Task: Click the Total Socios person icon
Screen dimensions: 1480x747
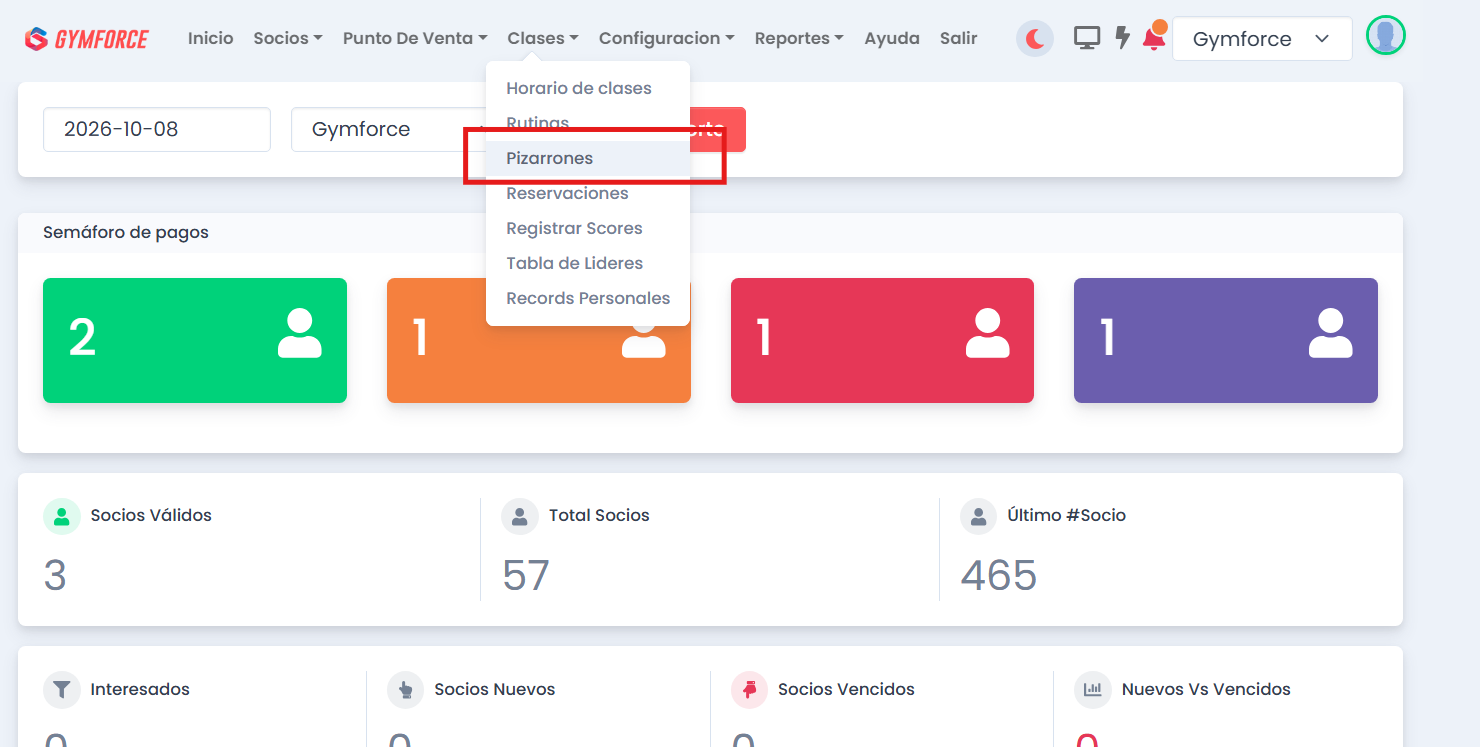Action: [x=520, y=516]
